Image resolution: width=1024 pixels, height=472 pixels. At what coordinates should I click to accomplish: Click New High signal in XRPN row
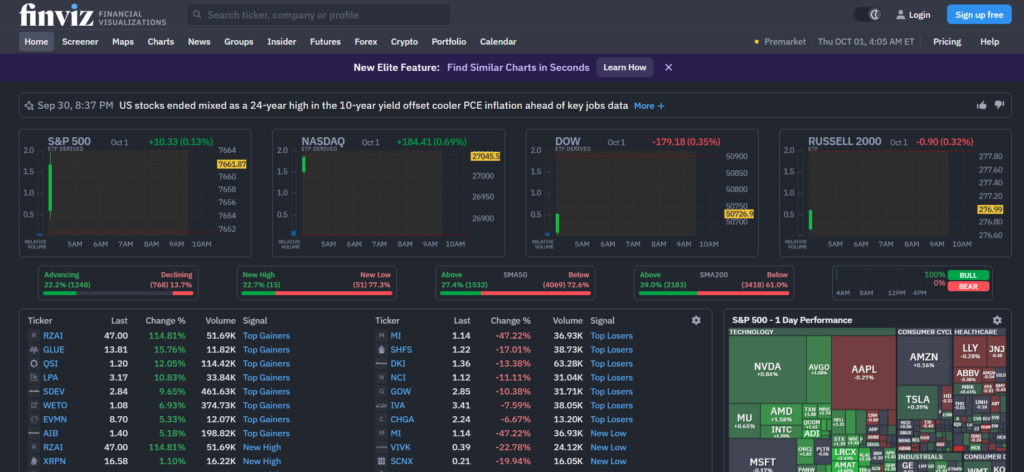262,461
